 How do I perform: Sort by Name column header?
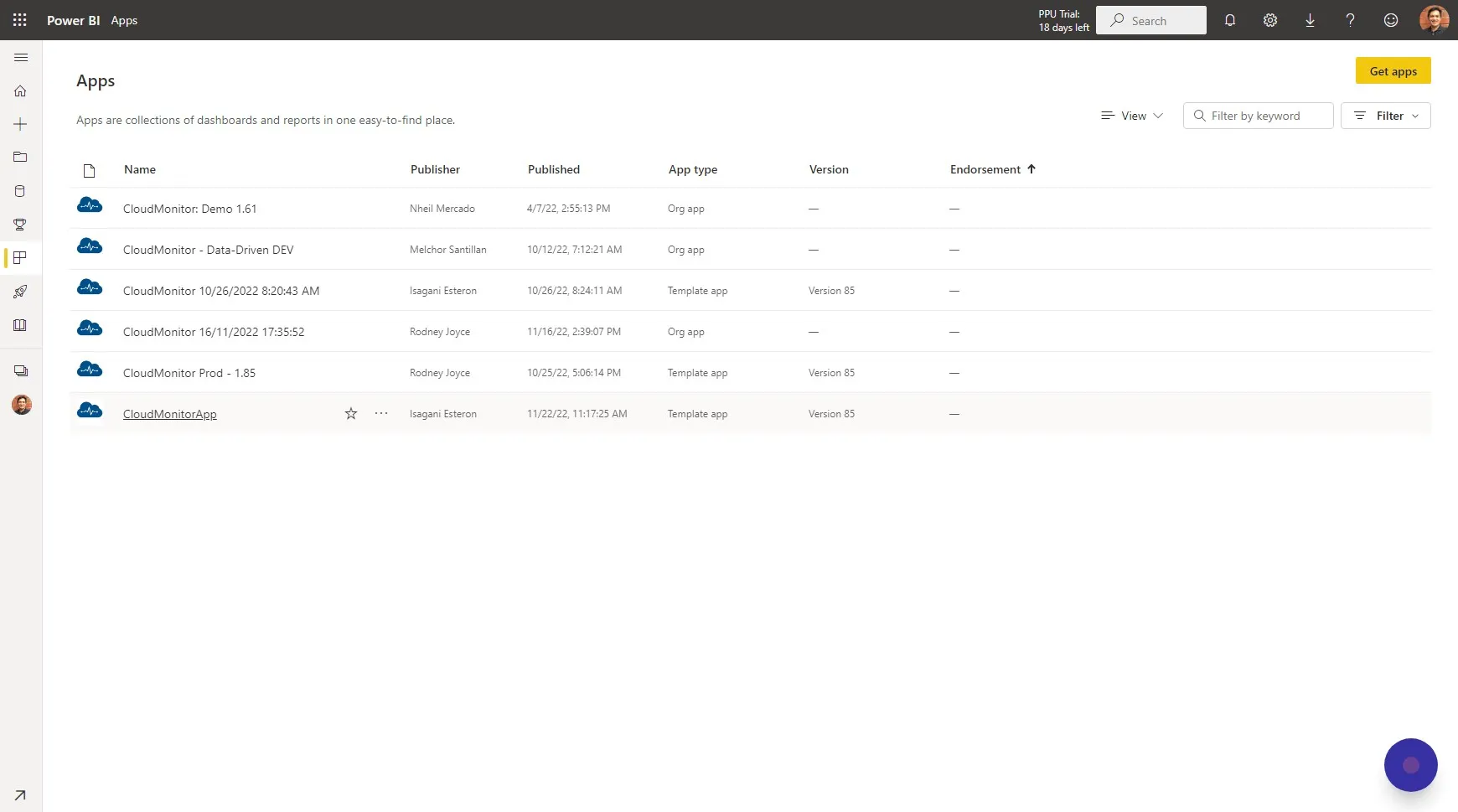(x=140, y=169)
